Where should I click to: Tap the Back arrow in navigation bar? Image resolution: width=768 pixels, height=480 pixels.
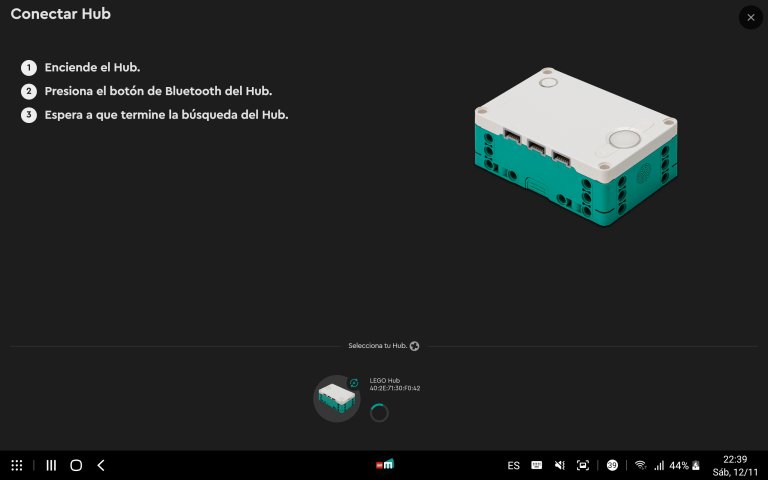click(x=101, y=465)
